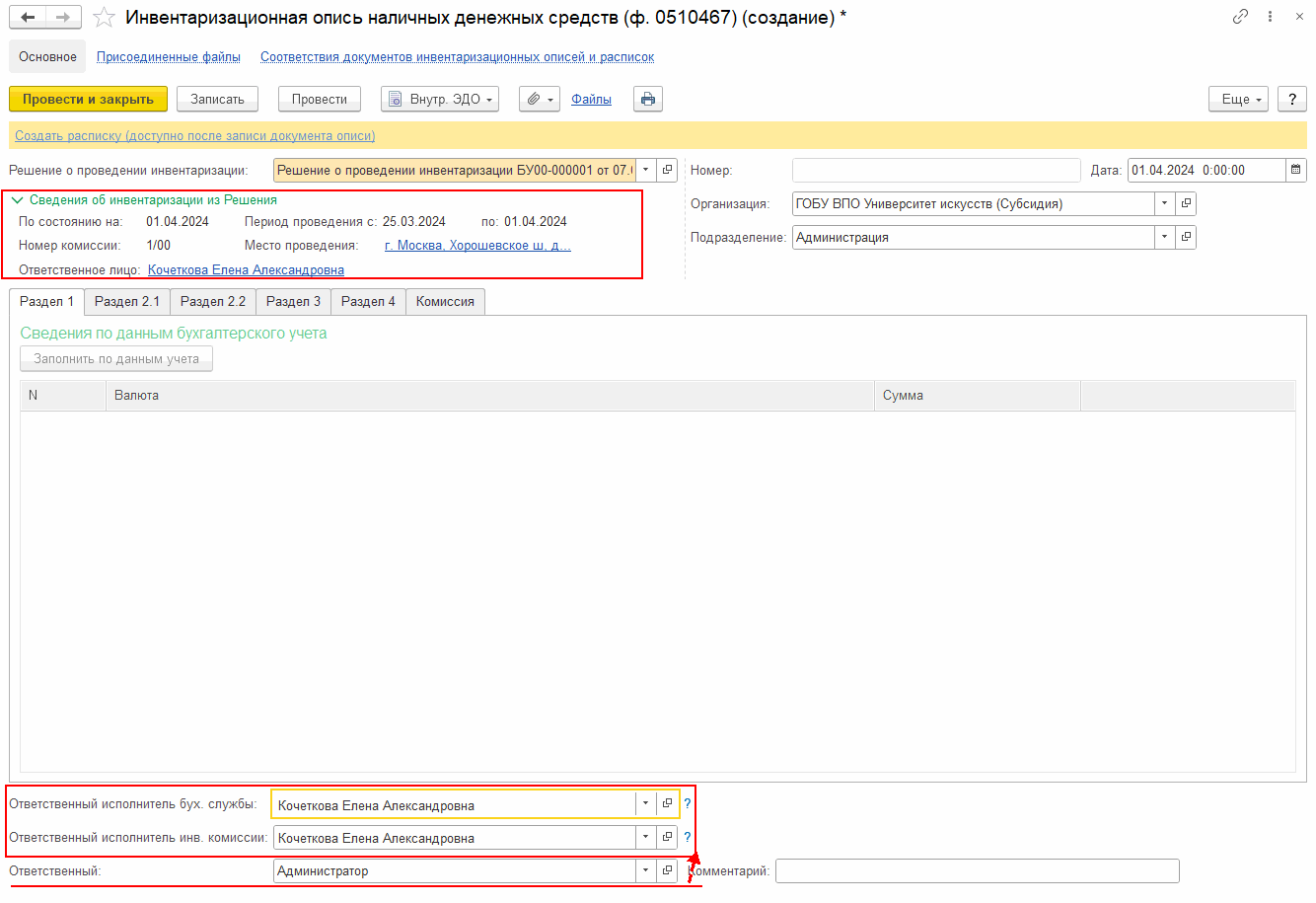Expand the Ответственный Администратор dropdown
The height and width of the screenshot is (903, 1316).
(646, 870)
